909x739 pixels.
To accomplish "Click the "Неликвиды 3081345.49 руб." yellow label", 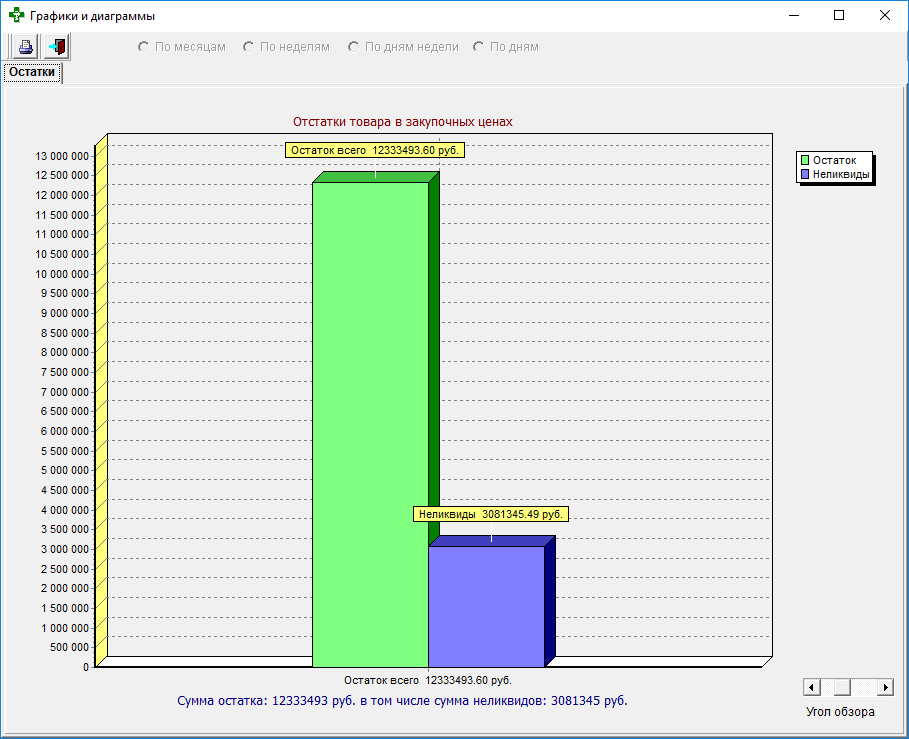I will tap(490, 514).
